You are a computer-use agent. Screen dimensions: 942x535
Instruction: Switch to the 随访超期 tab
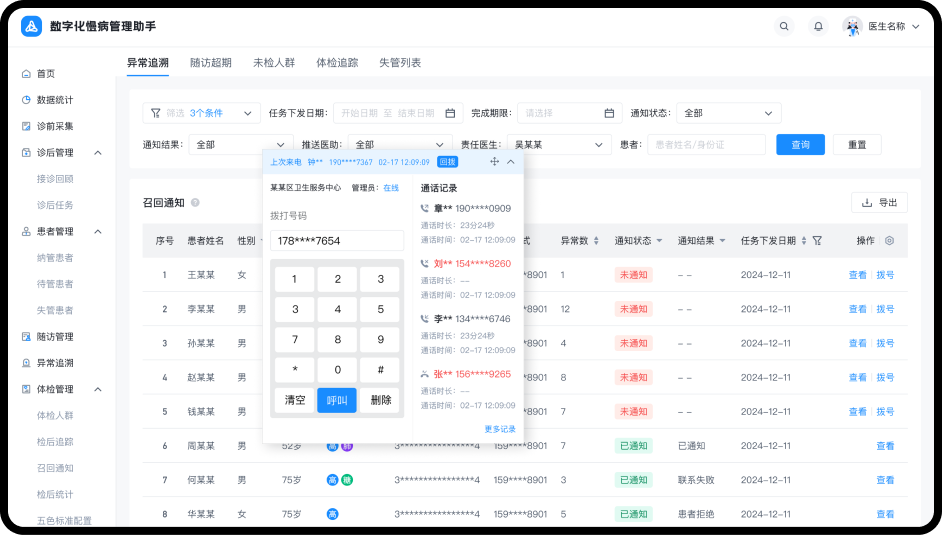pos(210,62)
